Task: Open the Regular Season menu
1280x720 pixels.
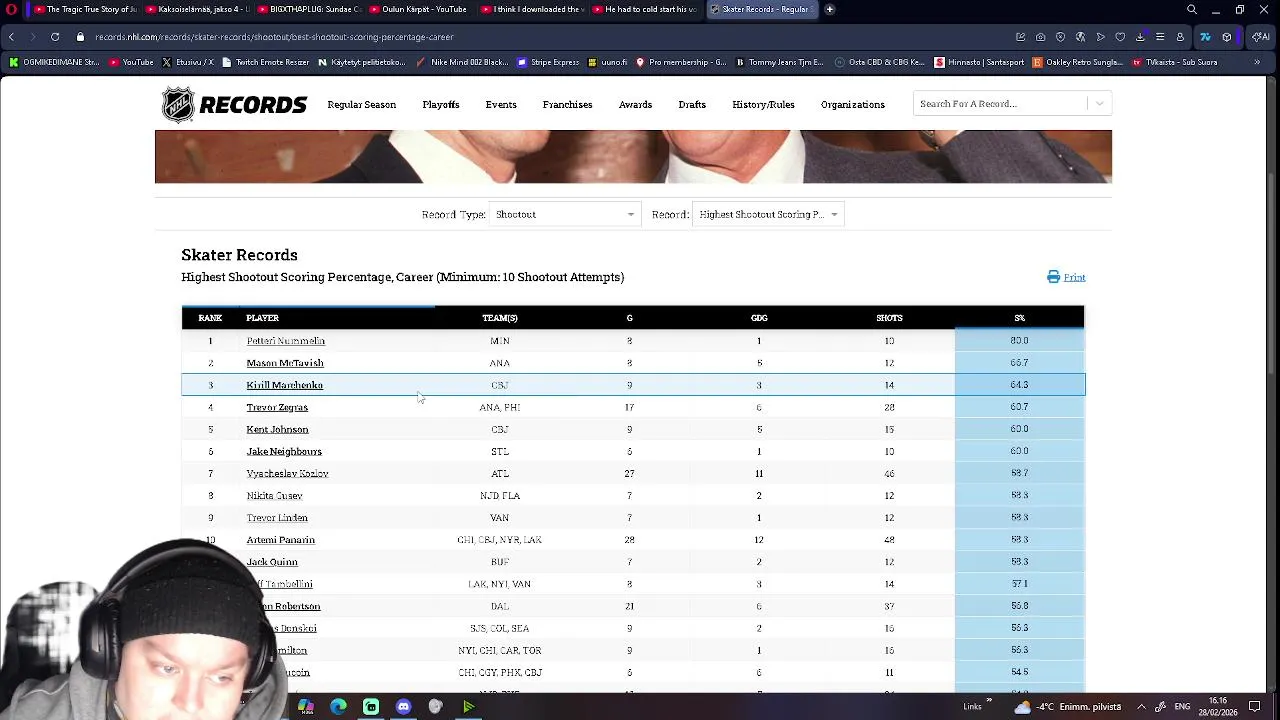Action: point(361,104)
